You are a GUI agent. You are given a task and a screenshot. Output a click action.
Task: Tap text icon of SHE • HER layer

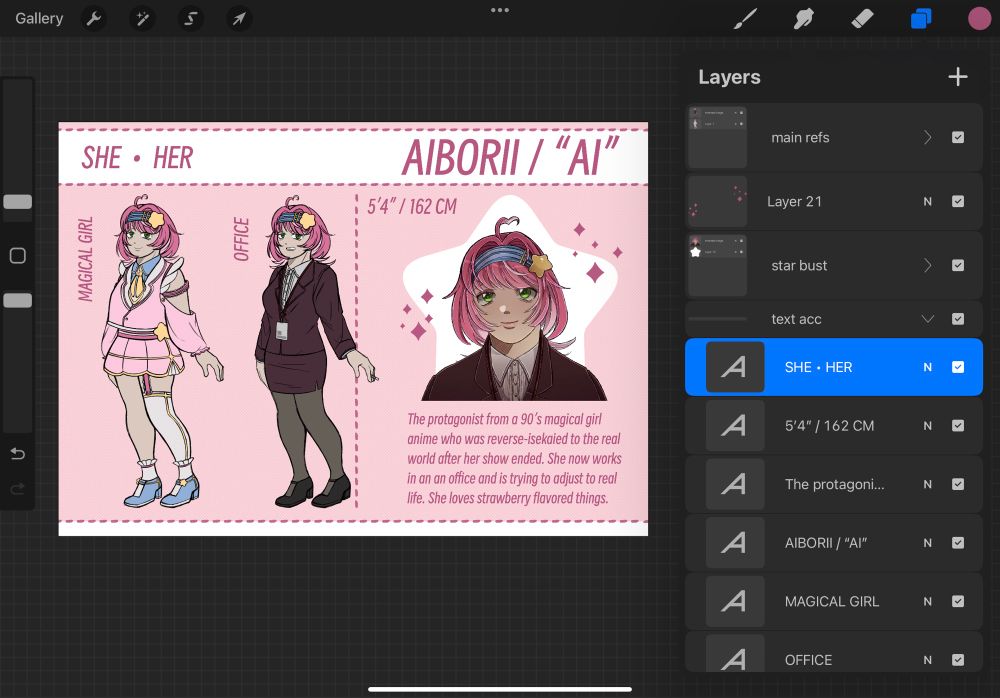pos(735,367)
